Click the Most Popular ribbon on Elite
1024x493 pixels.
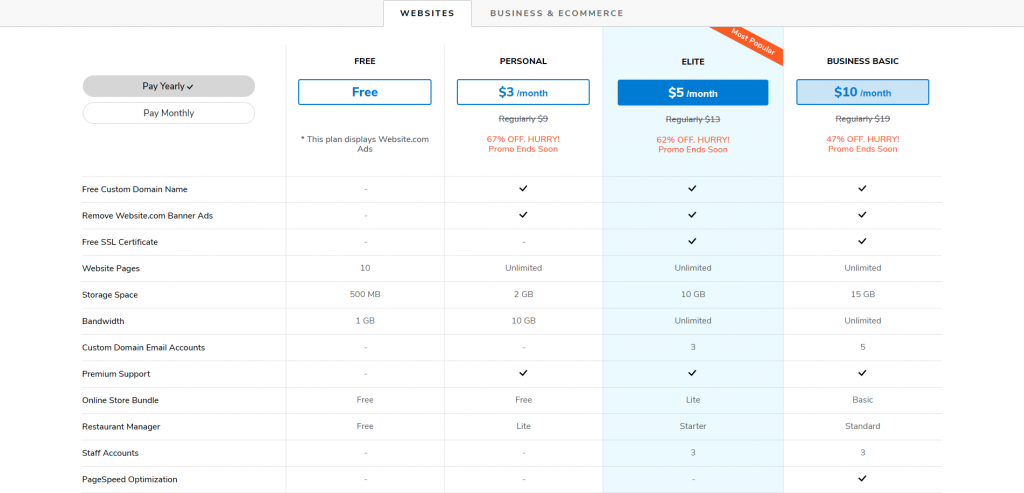click(x=750, y=44)
